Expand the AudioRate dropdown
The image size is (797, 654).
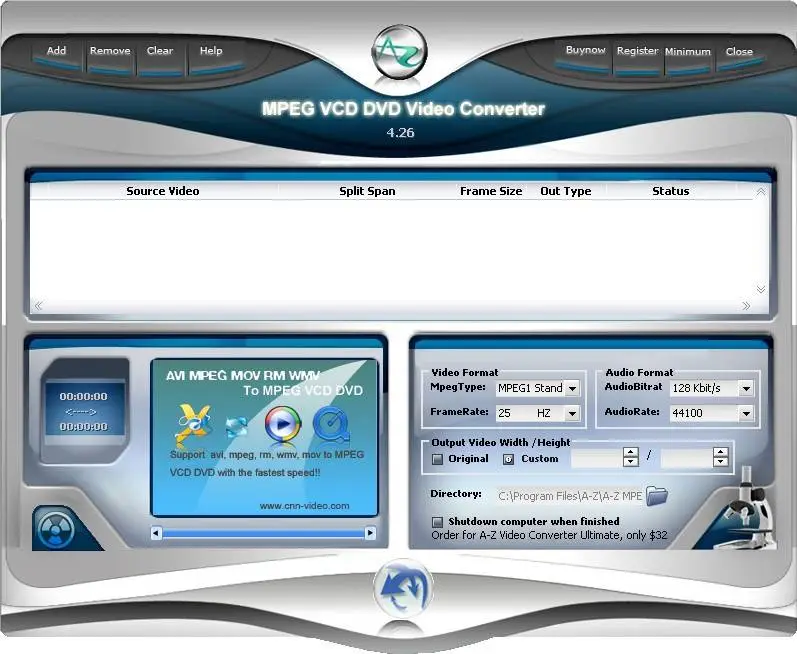(746, 414)
